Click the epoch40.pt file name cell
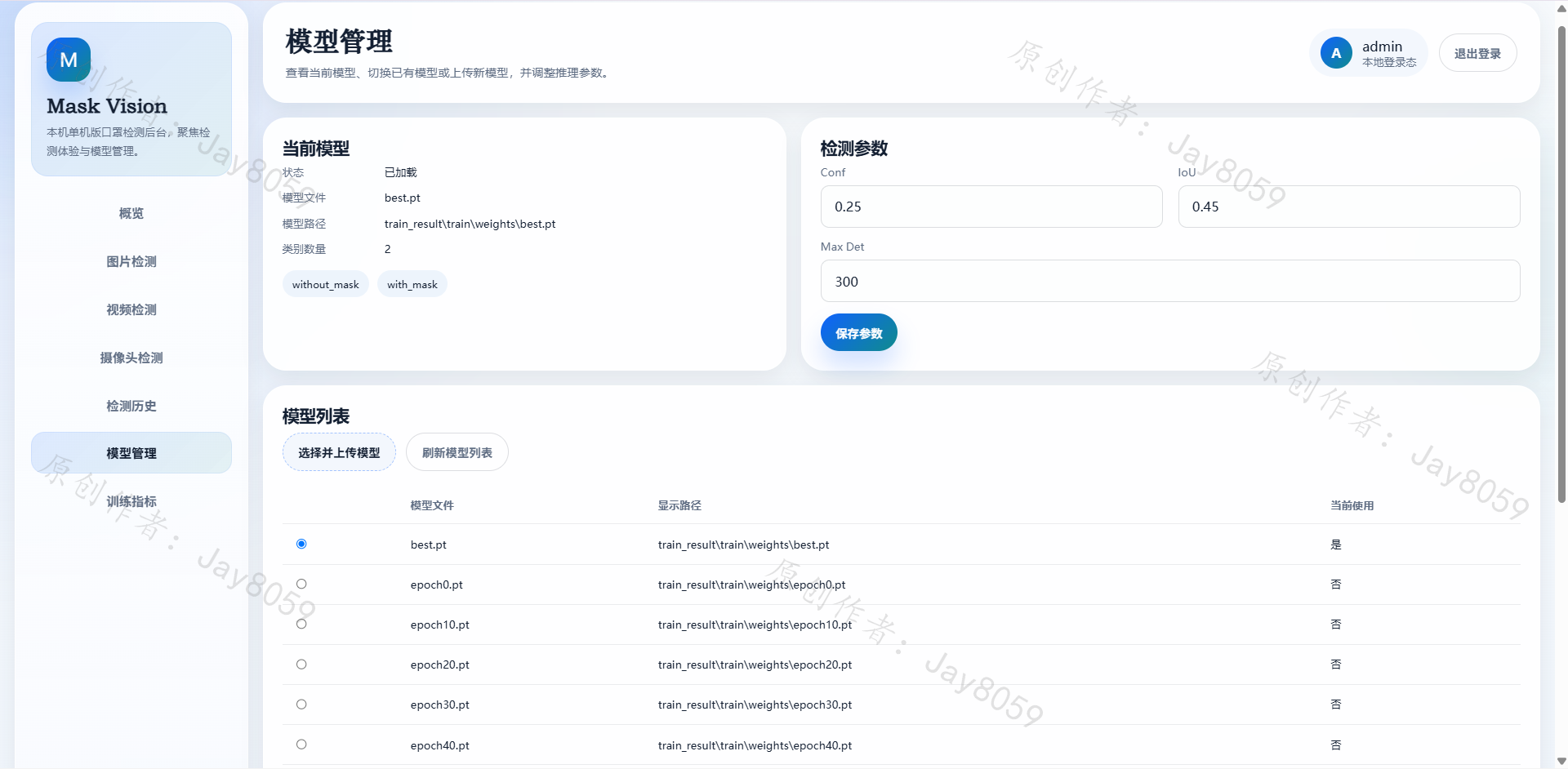 tap(440, 745)
